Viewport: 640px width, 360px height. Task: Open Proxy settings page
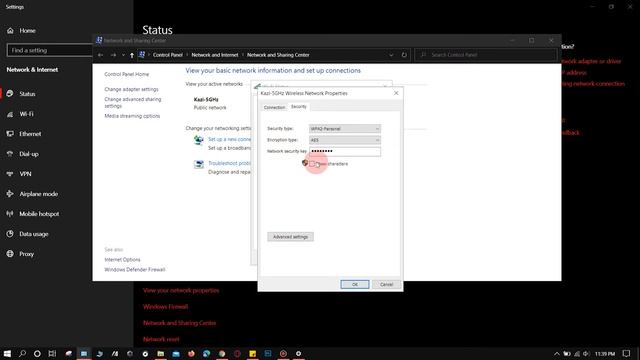27,254
